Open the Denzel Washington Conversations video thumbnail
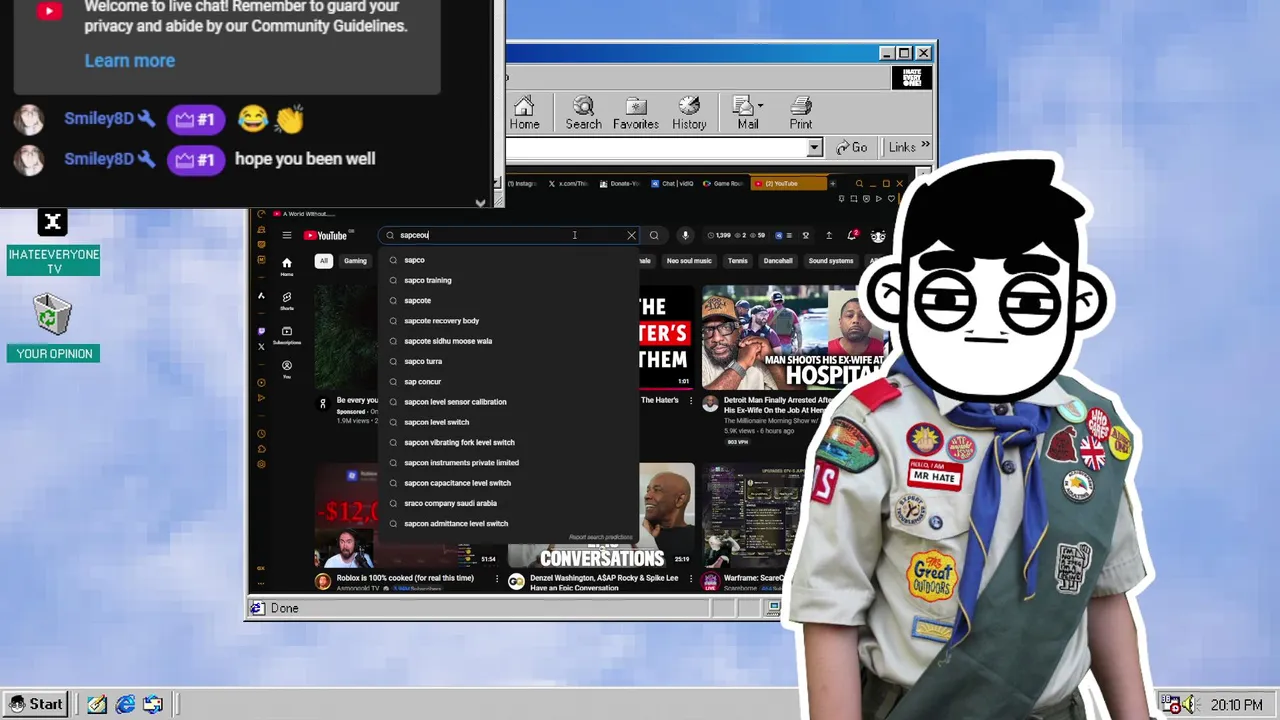Screen dimensions: 1280x720 click(x=601, y=516)
